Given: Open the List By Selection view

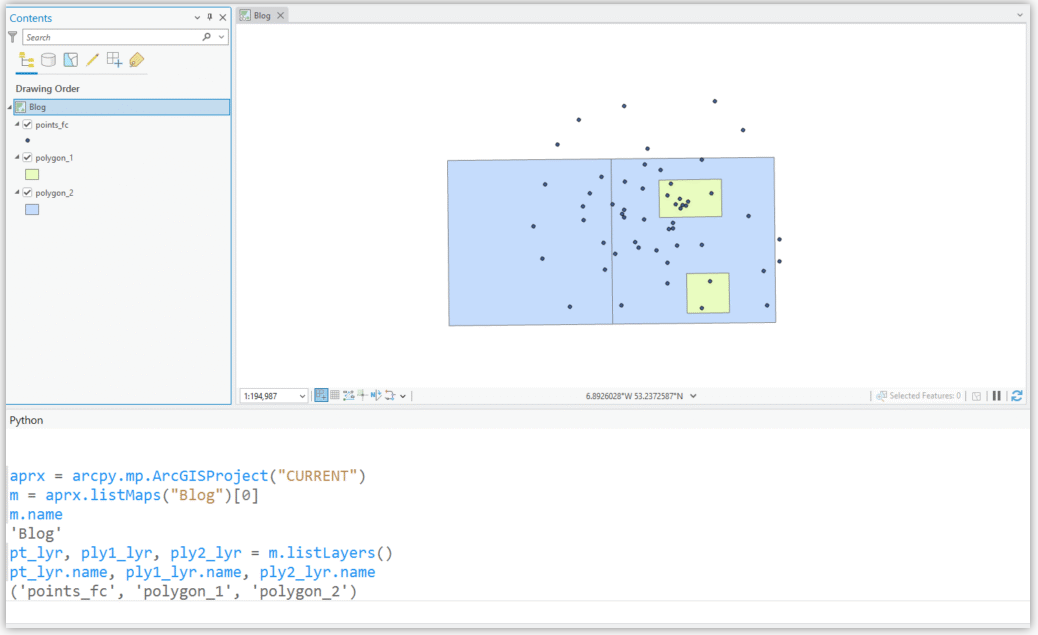Looking at the screenshot, I should (x=70, y=60).
